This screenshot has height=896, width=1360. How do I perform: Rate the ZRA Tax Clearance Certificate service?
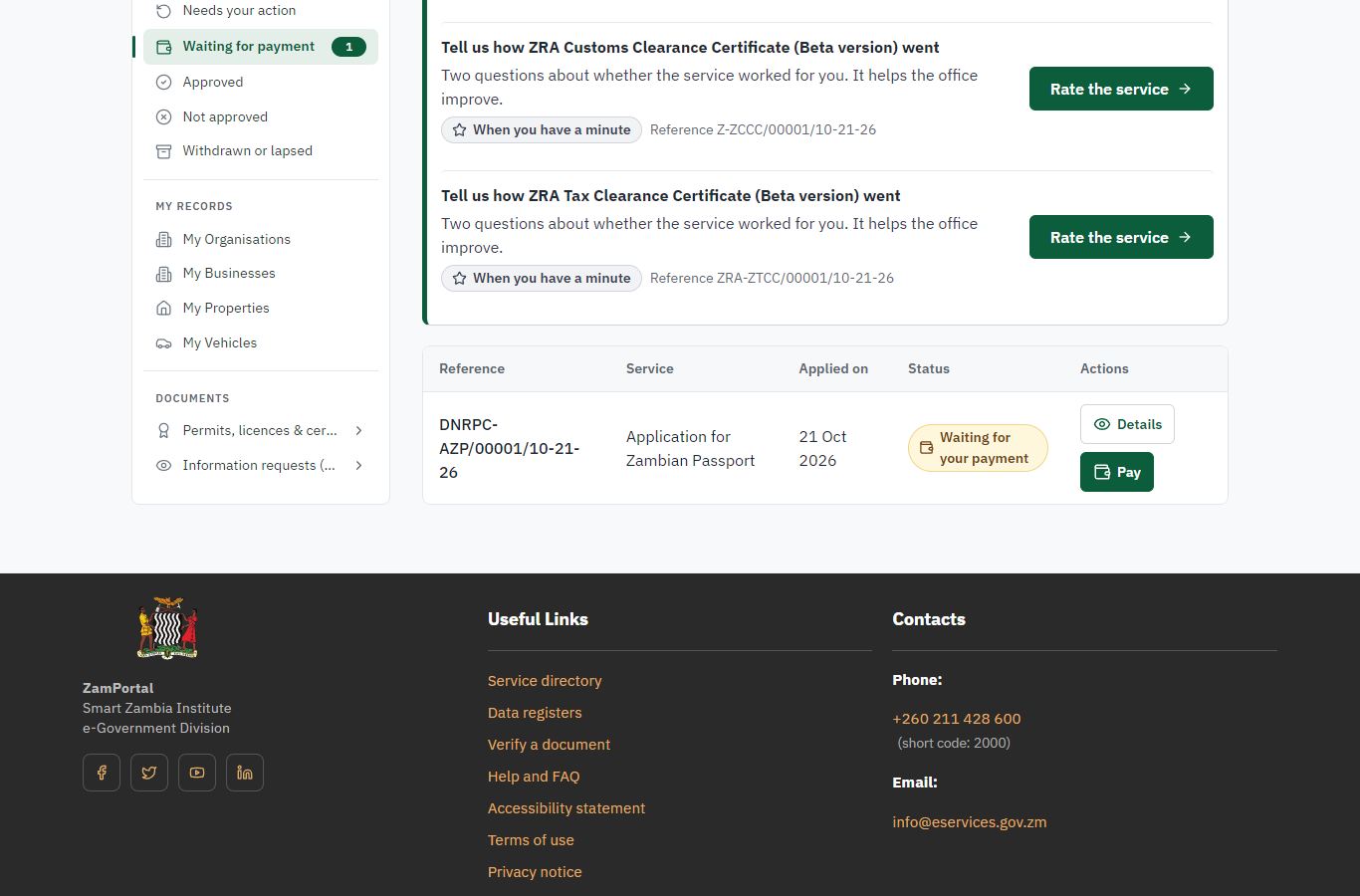pyautogui.click(x=1121, y=237)
